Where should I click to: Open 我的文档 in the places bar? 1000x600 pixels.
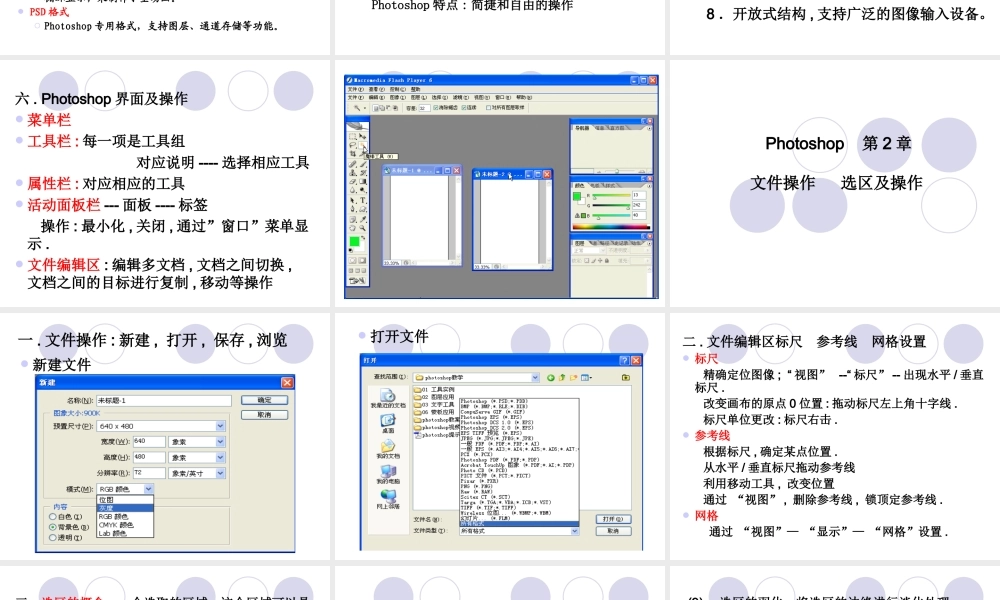click(388, 450)
